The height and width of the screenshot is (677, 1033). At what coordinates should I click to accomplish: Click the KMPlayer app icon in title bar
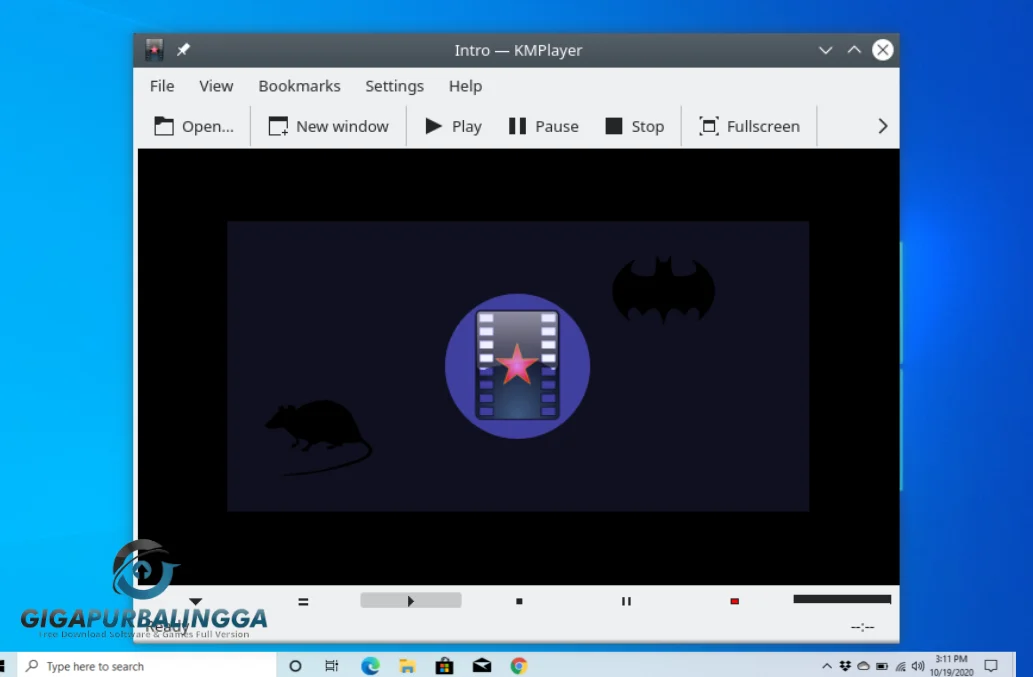pos(154,50)
